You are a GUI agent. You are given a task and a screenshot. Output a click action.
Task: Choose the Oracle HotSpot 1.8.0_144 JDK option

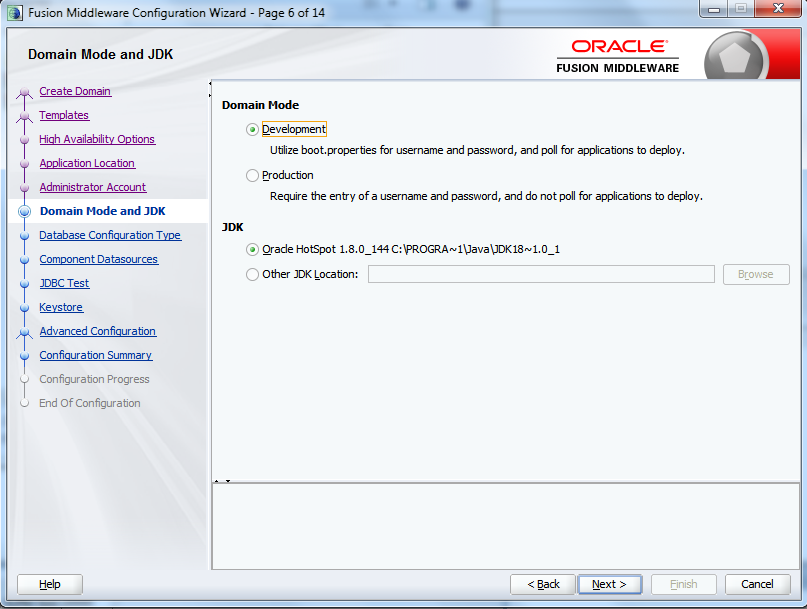[252, 250]
